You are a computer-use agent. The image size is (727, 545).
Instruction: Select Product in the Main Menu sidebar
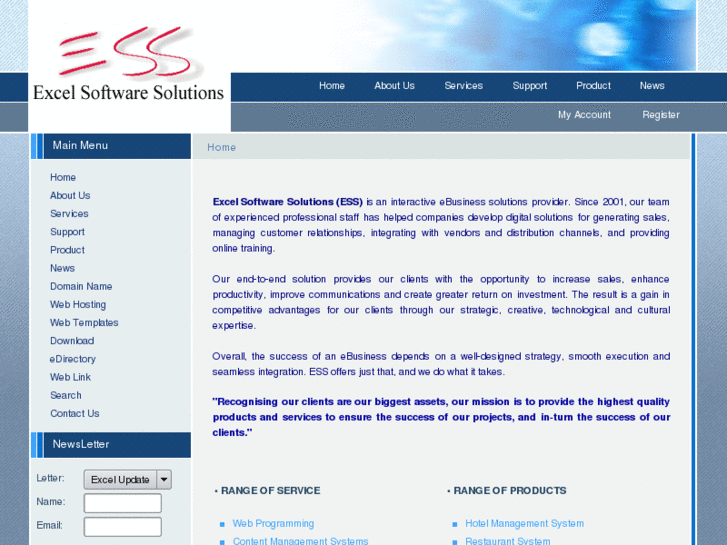tap(67, 250)
